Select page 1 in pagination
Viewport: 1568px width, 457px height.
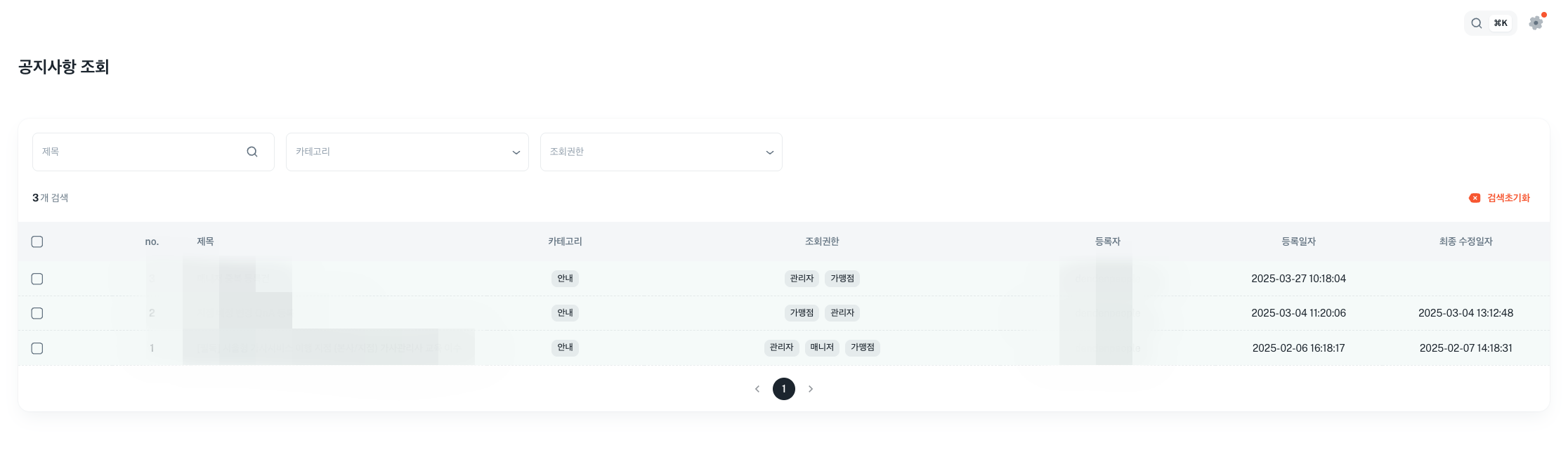(x=784, y=389)
